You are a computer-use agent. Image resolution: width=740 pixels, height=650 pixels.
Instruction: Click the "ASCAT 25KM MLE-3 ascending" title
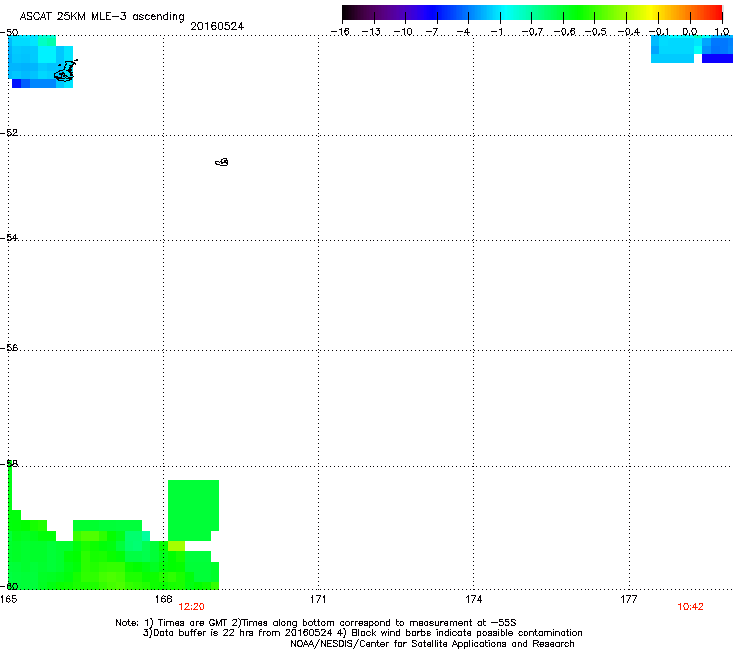(x=102, y=17)
